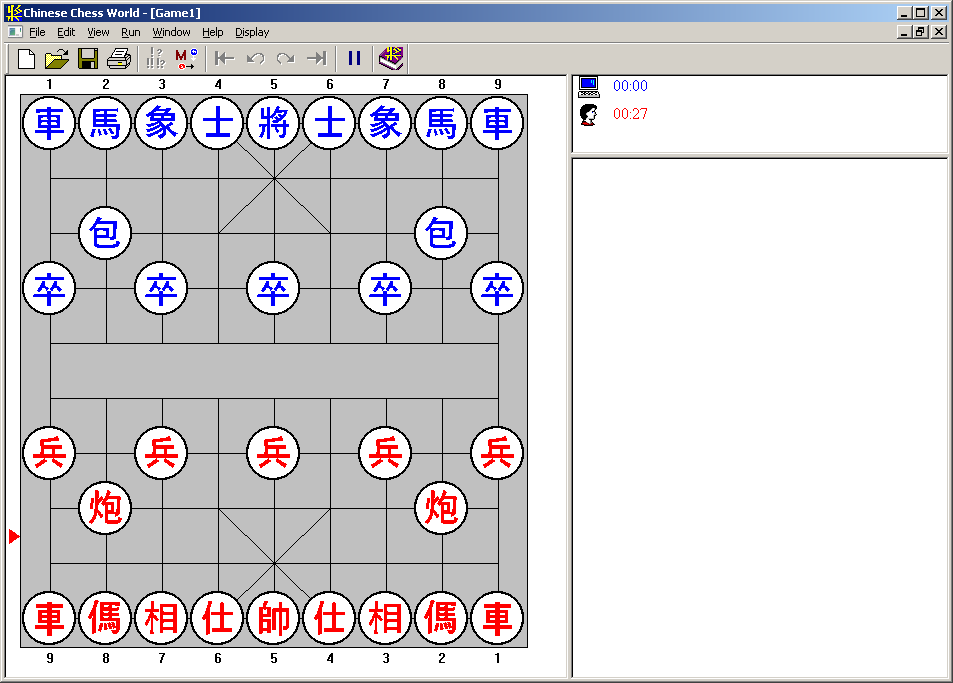Undo the last move with the toolbar arrow
This screenshot has width=953, height=683.
[x=255, y=59]
